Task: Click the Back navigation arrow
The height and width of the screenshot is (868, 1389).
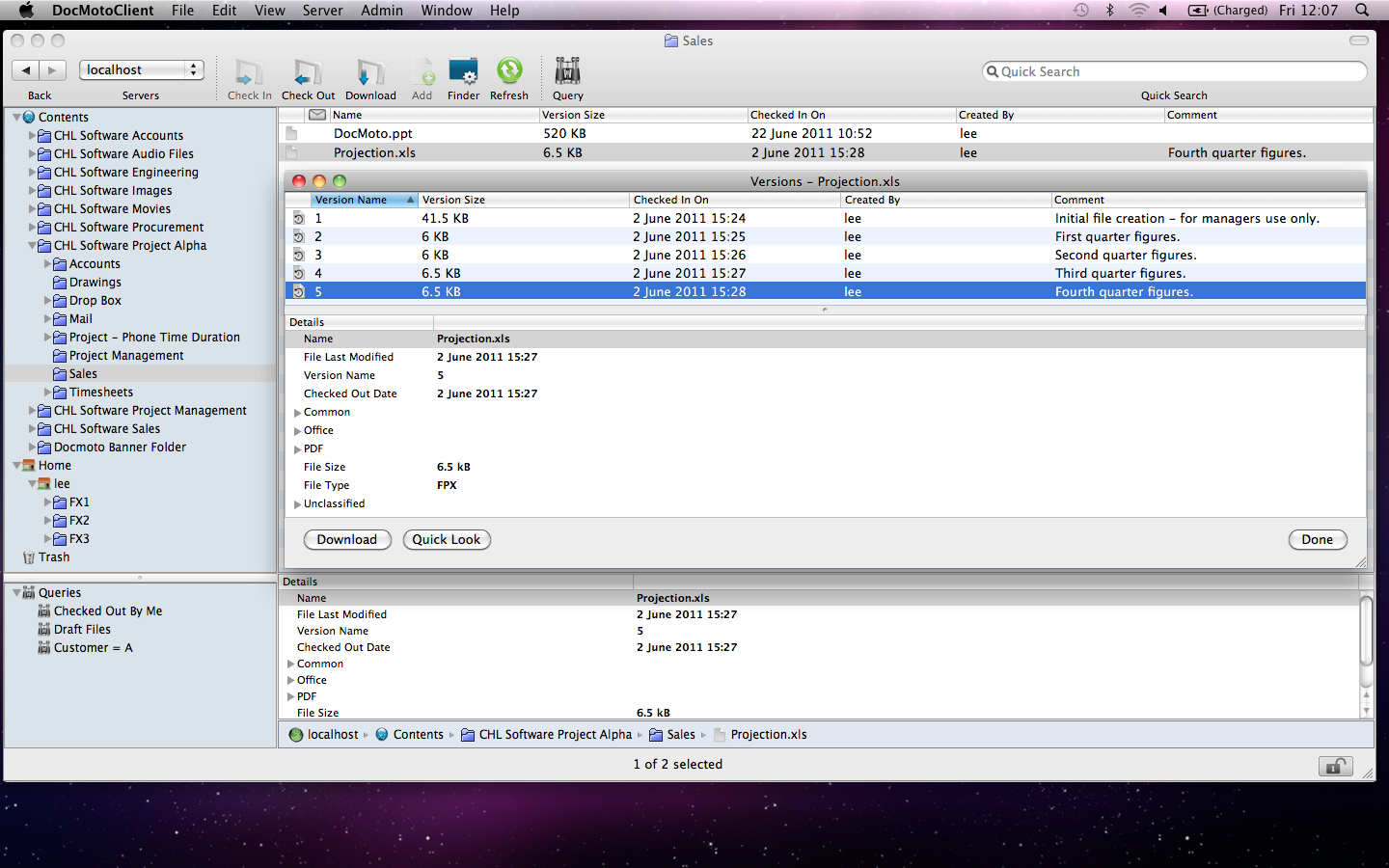Action: coord(26,69)
